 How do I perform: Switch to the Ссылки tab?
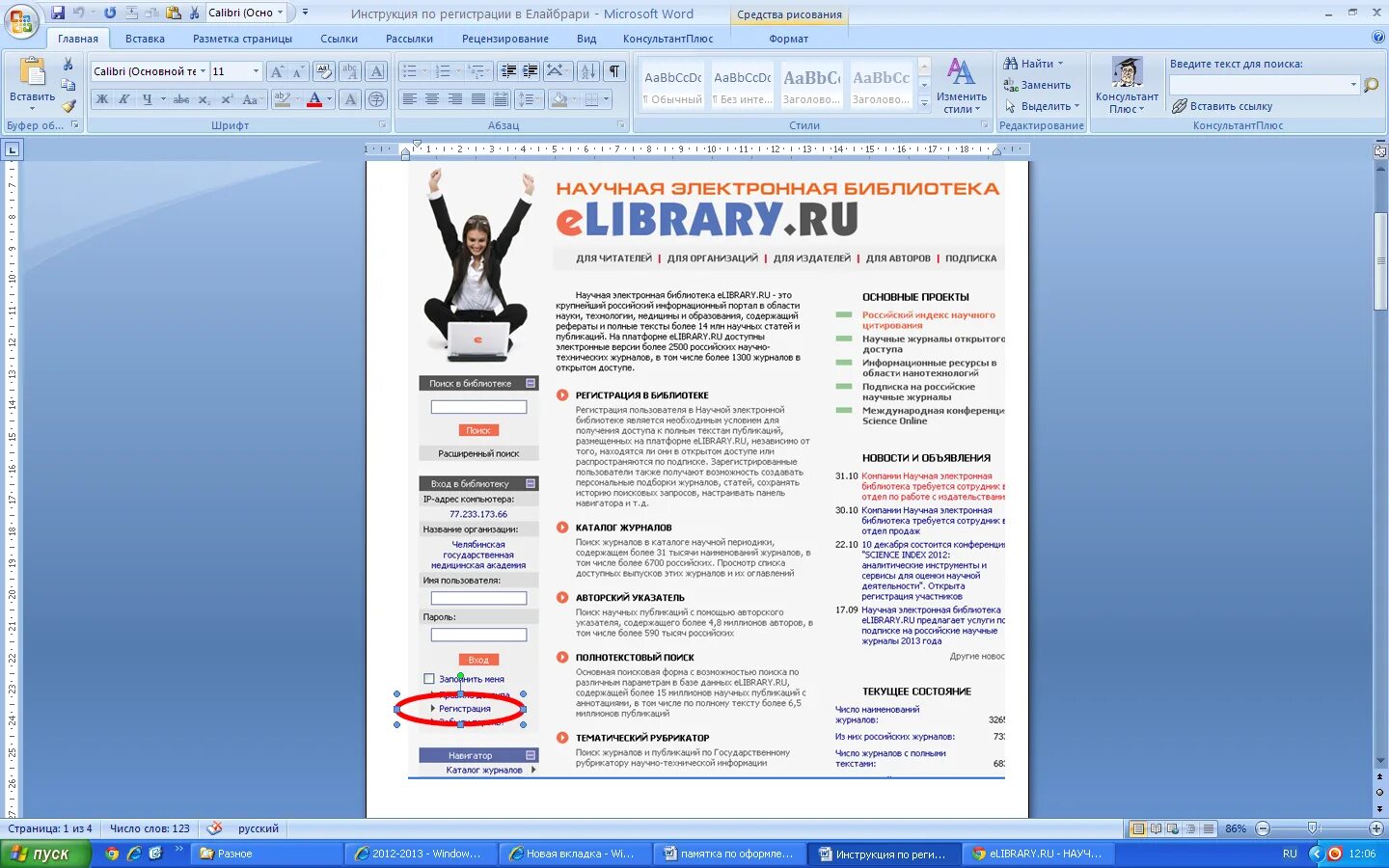339,39
